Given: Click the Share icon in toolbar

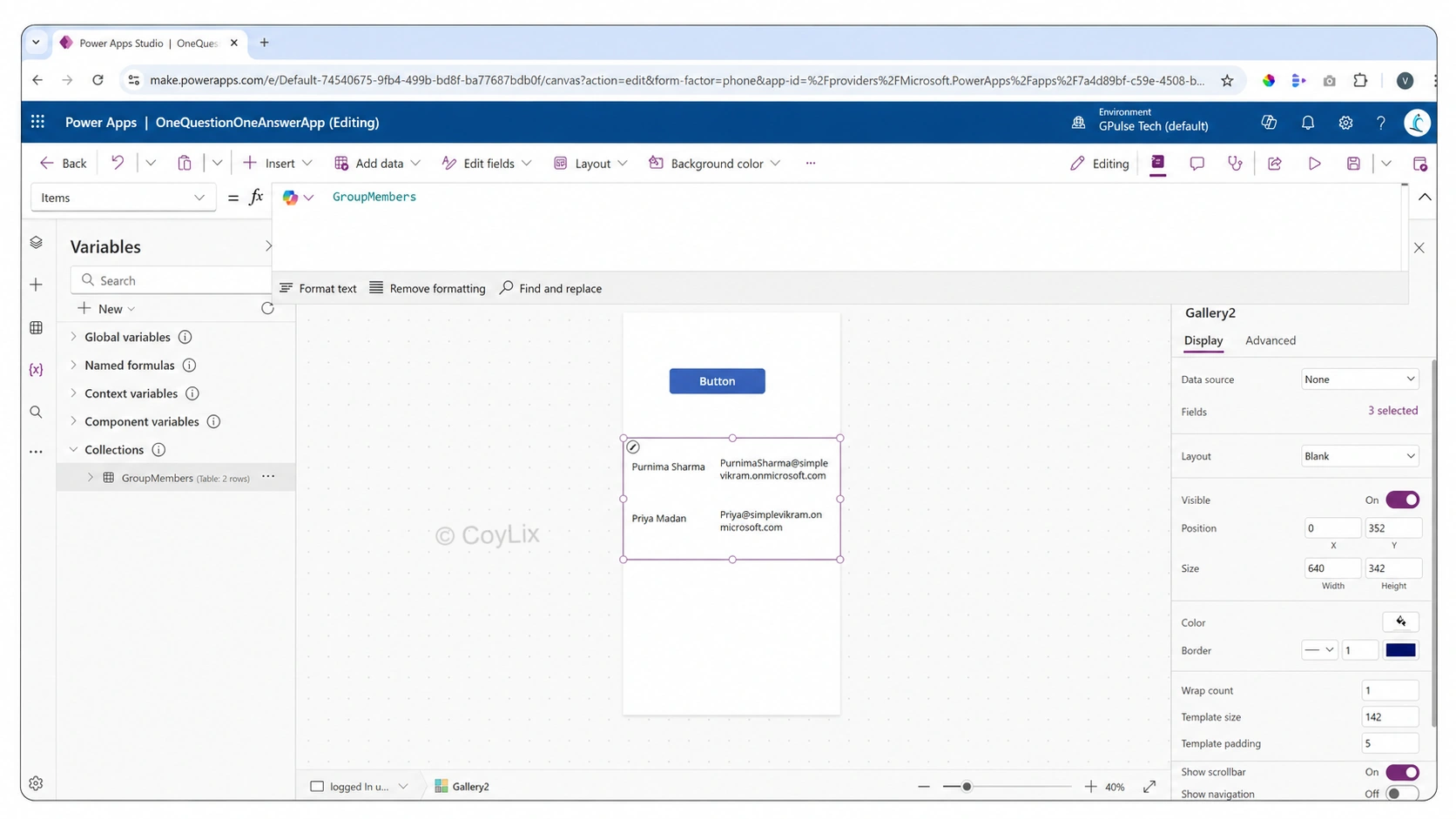Looking at the screenshot, I should (x=1275, y=164).
